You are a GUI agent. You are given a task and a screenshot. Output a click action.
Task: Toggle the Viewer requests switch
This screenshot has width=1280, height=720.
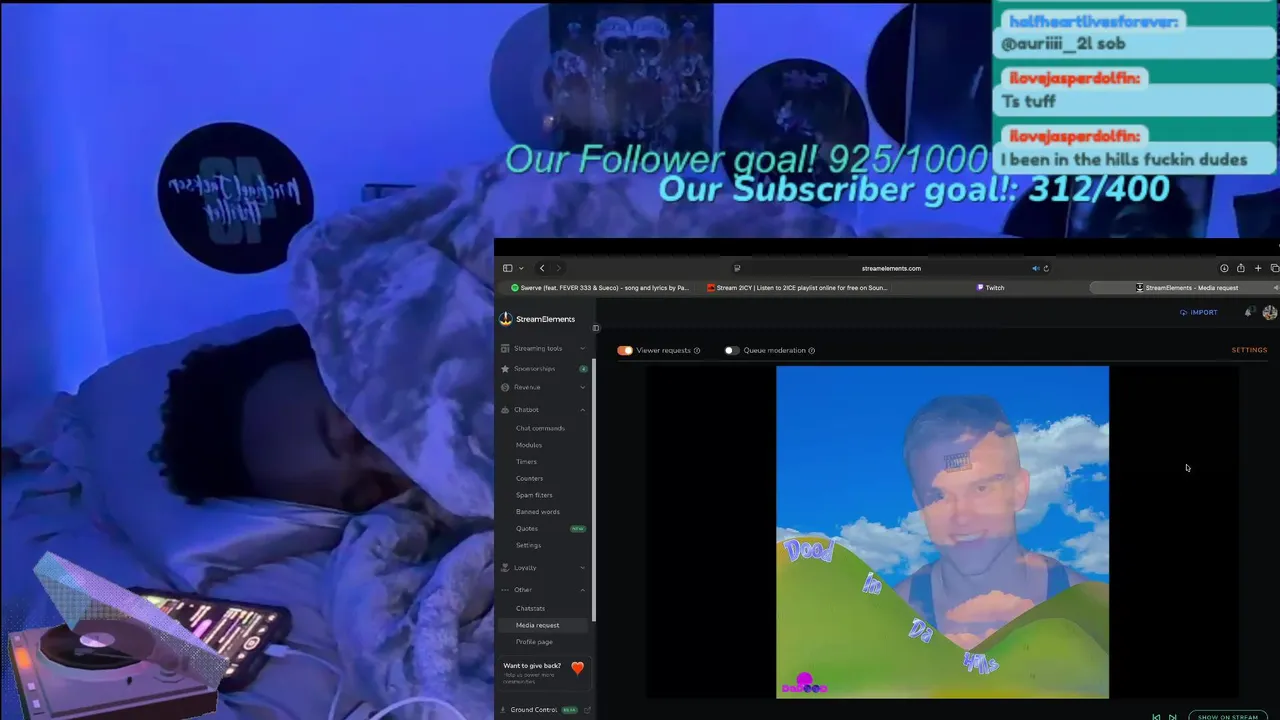(625, 350)
